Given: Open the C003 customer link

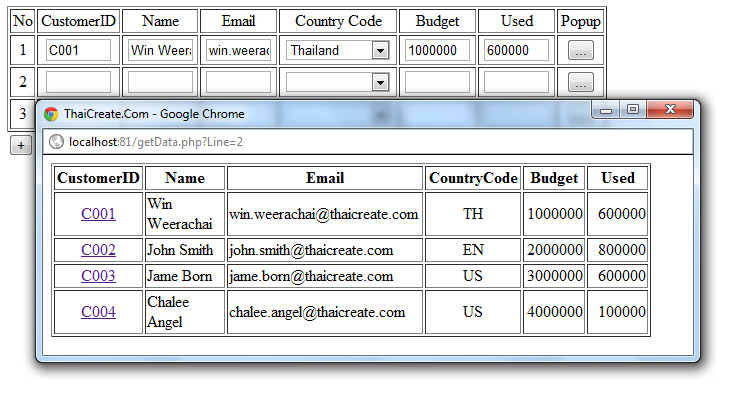Looking at the screenshot, I should pyautogui.click(x=98, y=276).
